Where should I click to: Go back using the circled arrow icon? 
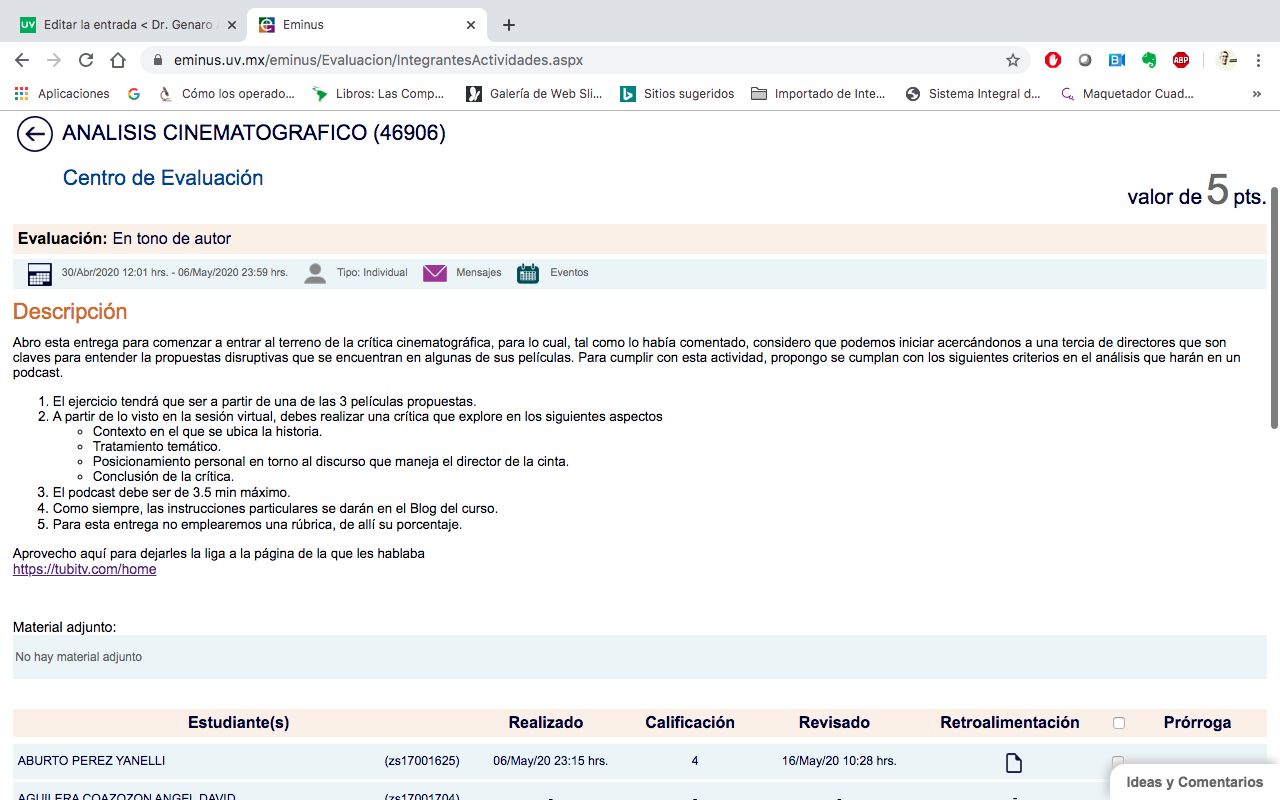(x=34, y=134)
